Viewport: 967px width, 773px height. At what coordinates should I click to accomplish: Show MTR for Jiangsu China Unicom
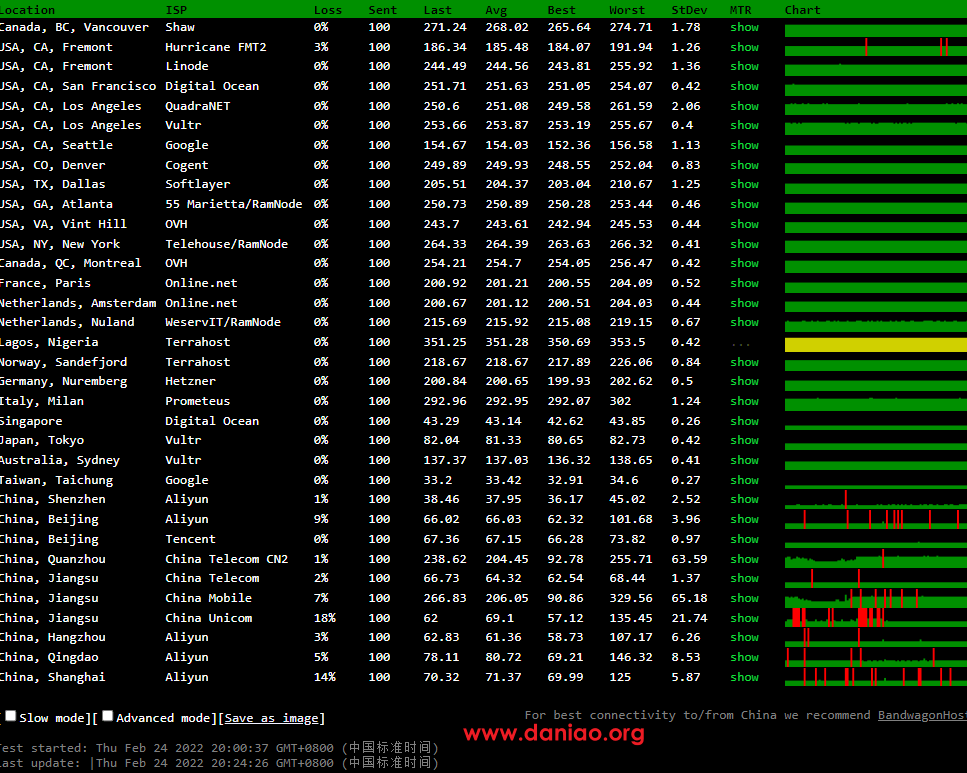pos(744,618)
